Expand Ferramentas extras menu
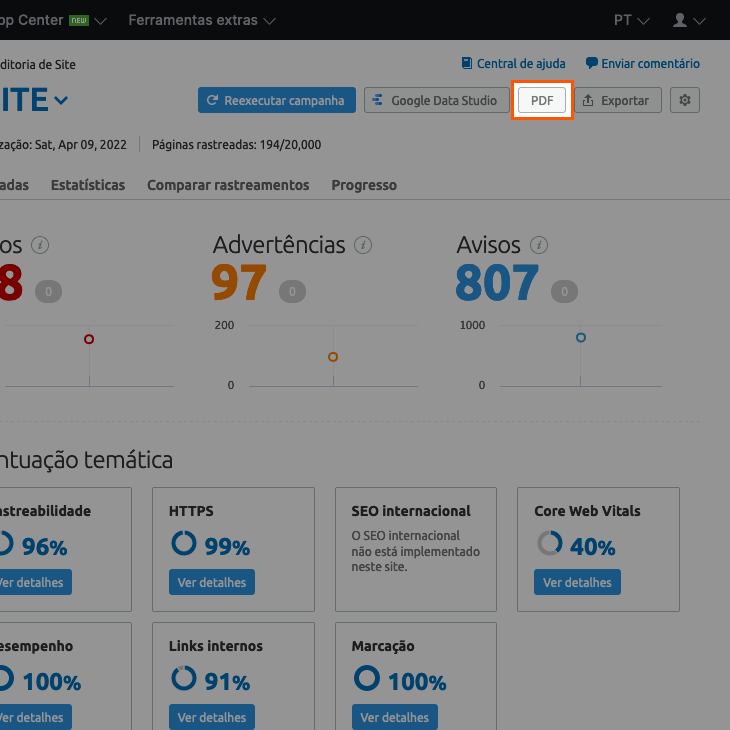This screenshot has width=730, height=730. tap(202, 20)
